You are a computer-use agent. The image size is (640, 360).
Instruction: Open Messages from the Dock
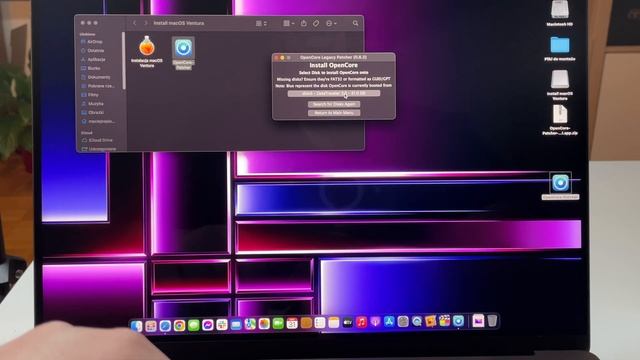coord(193,325)
